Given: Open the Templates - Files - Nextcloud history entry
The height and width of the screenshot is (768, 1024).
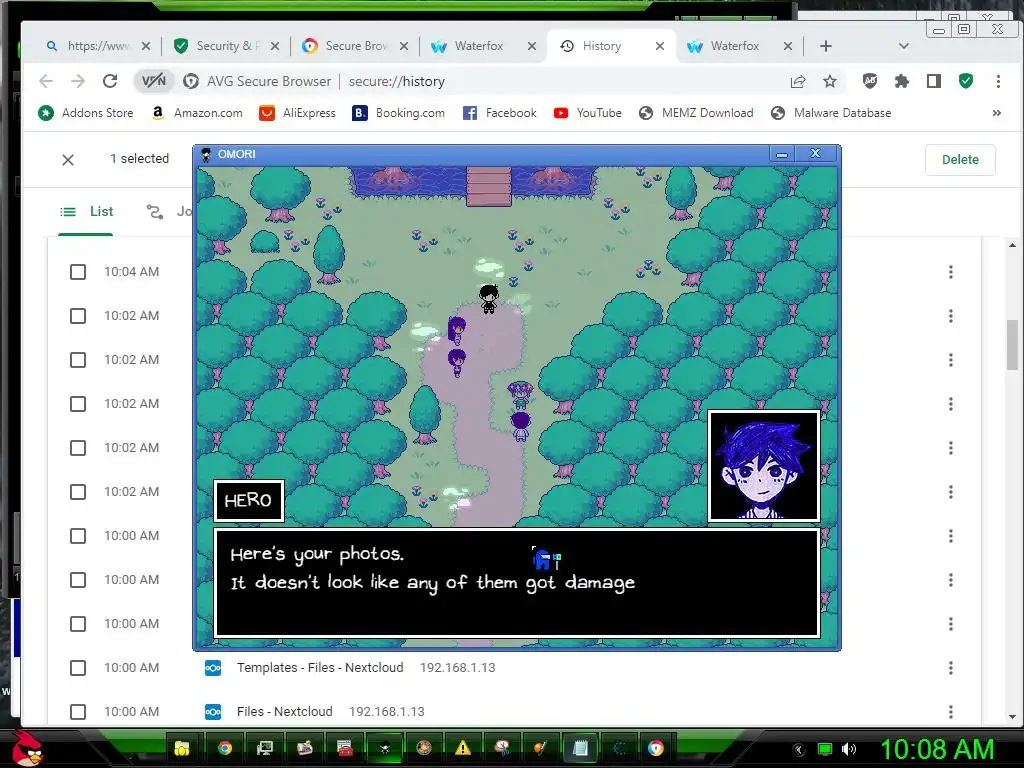Looking at the screenshot, I should tap(320, 667).
